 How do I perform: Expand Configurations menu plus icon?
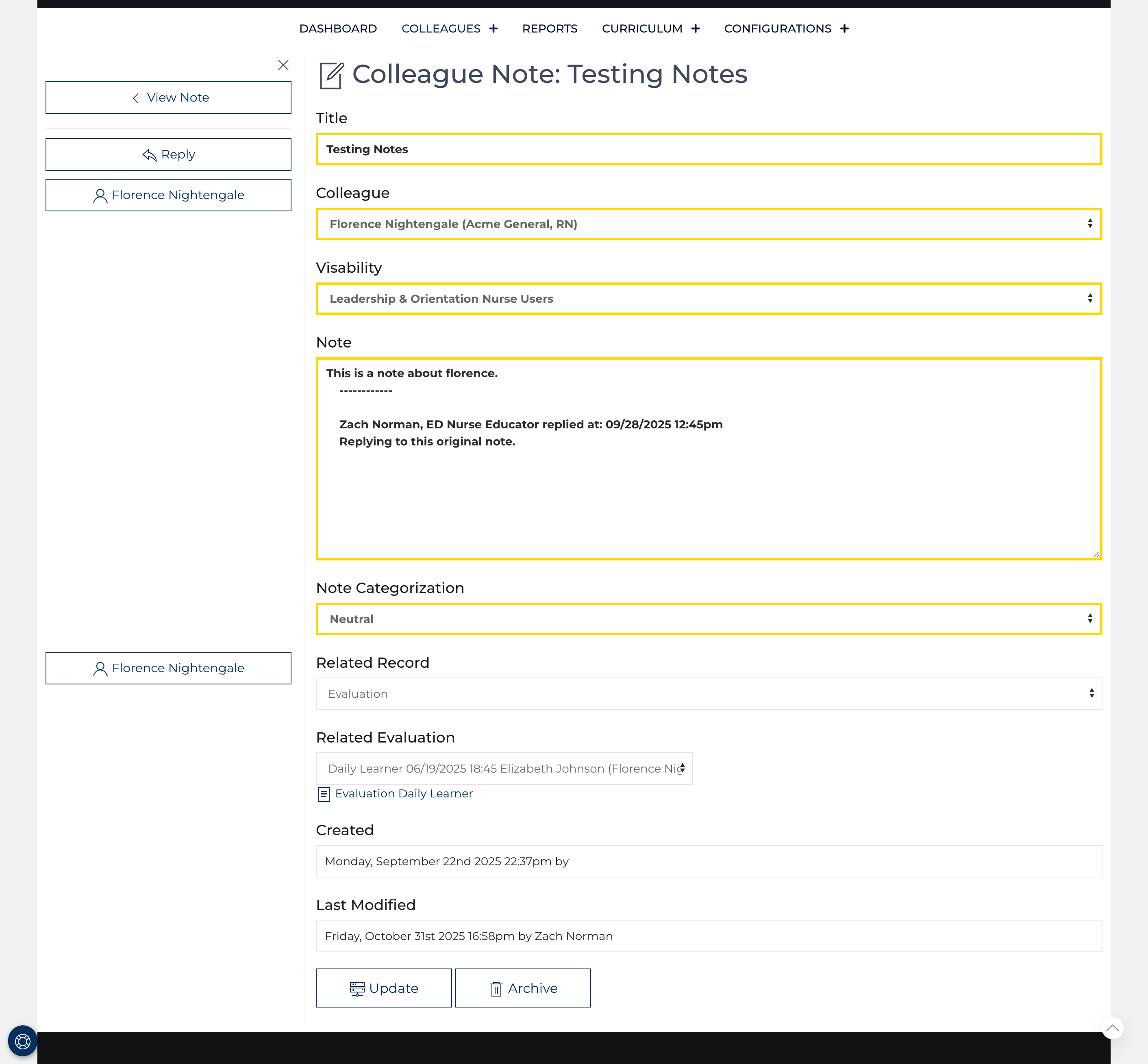pyautogui.click(x=844, y=29)
